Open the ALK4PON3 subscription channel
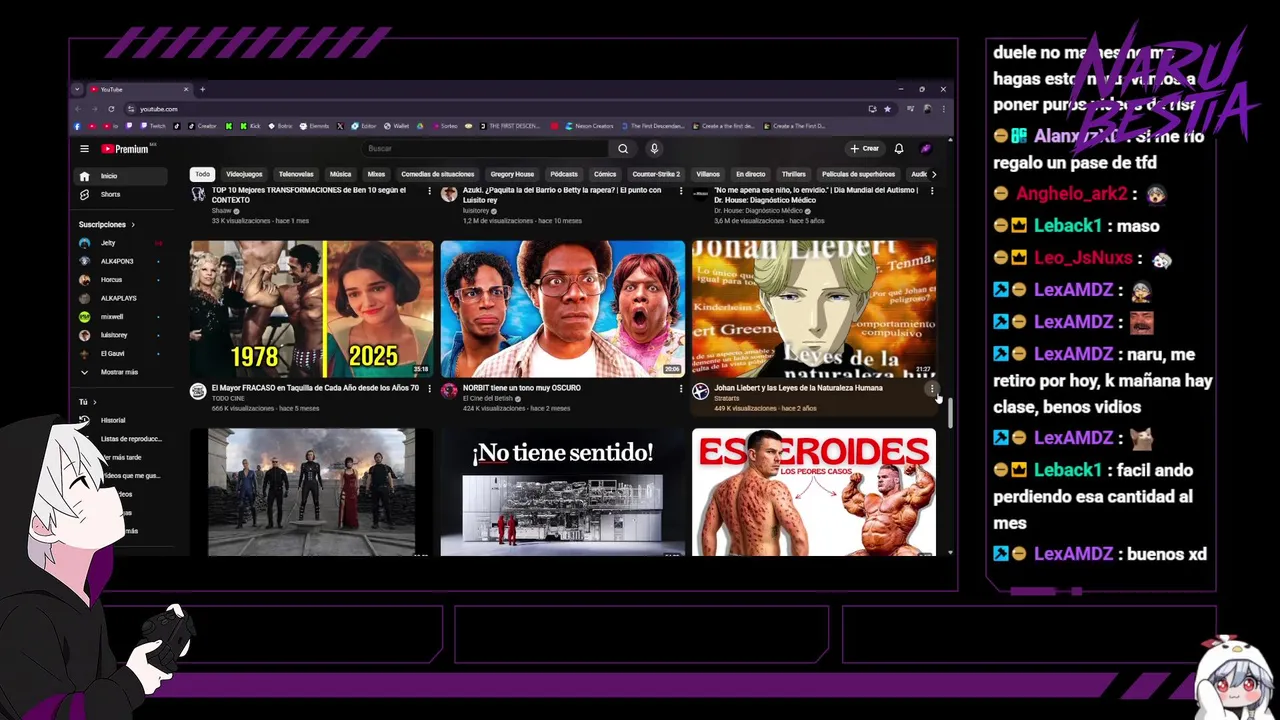Image resolution: width=1280 pixels, height=720 pixels. (x=121, y=261)
